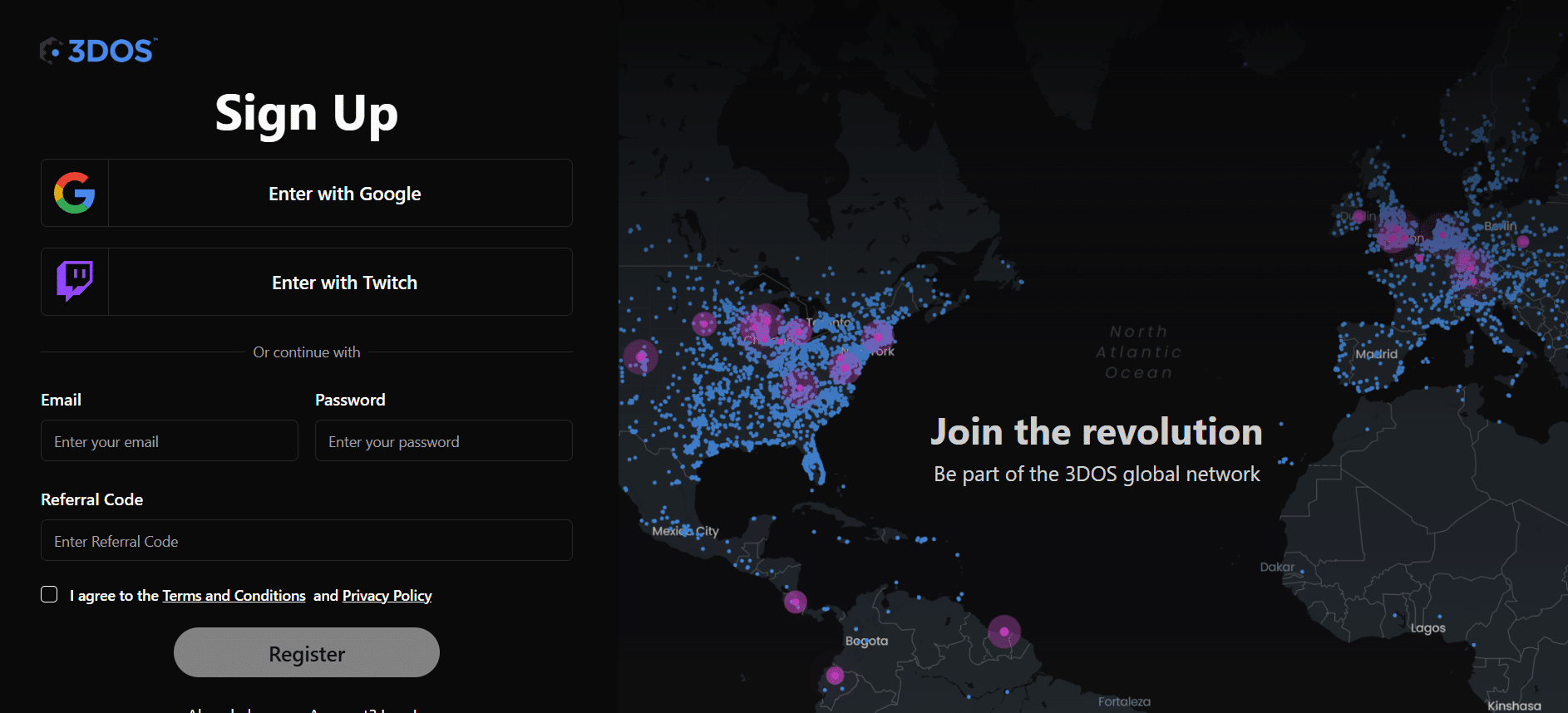Click the Sign Up heading

(307, 113)
